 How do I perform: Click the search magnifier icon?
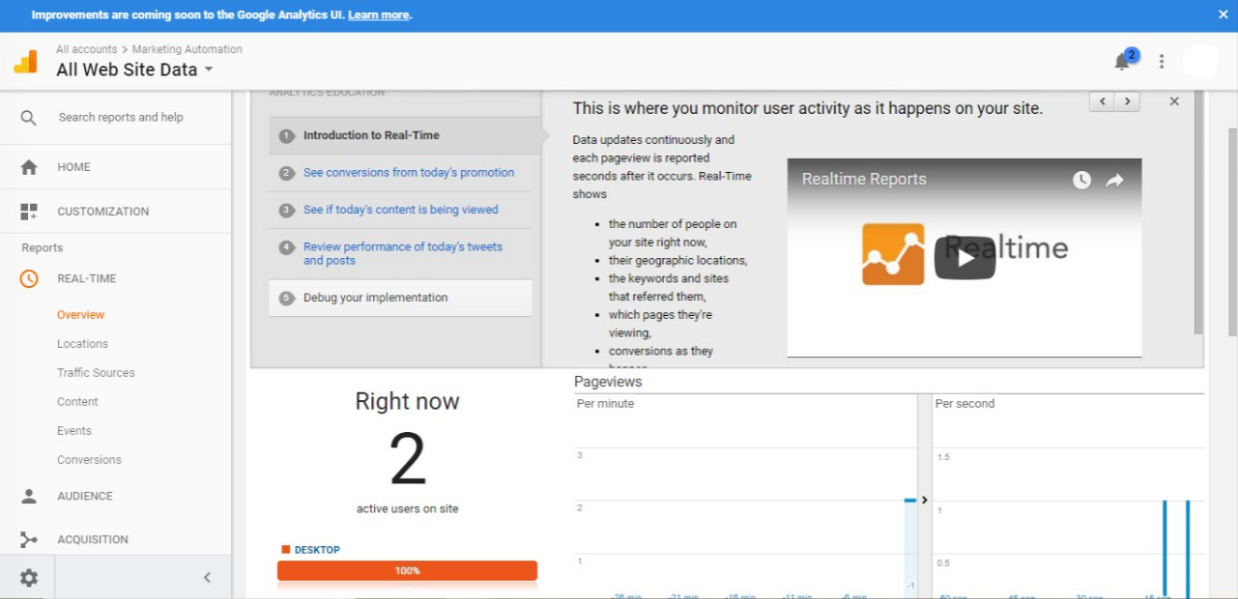point(28,118)
